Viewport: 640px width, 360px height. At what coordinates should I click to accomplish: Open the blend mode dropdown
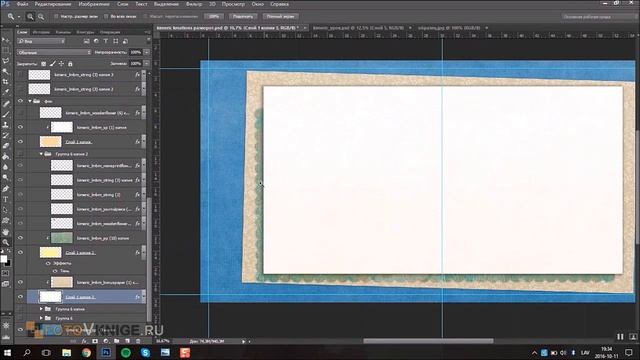tap(54, 52)
